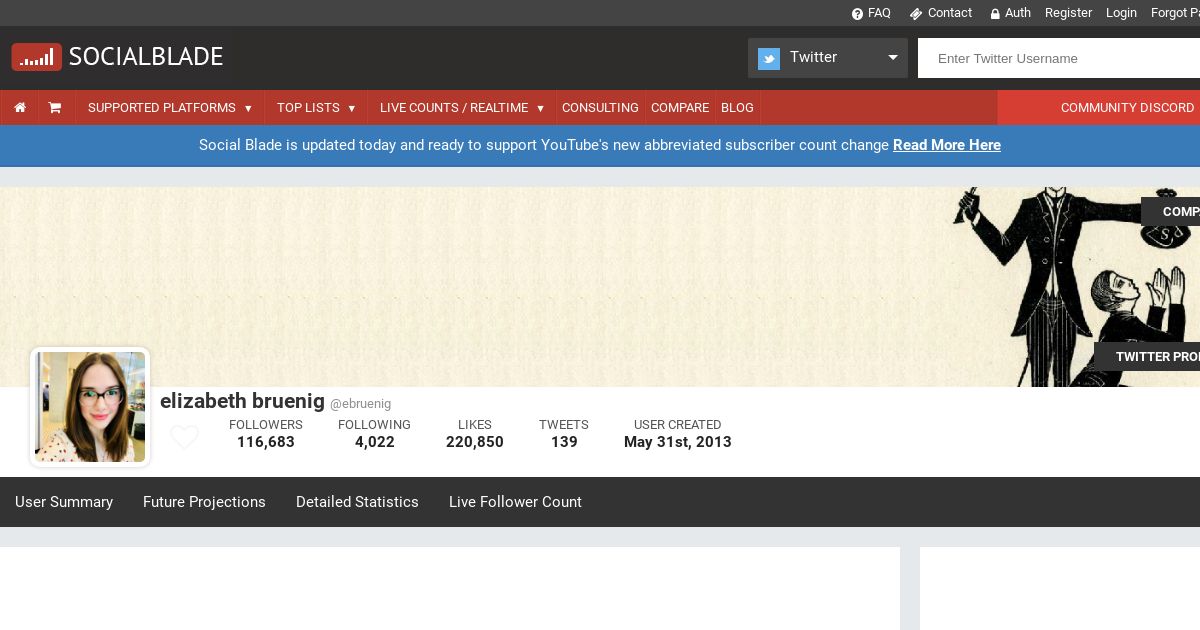Click the likes count 220,850
Image resolution: width=1200 pixels, height=630 pixels.
pyautogui.click(x=475, y=442)
